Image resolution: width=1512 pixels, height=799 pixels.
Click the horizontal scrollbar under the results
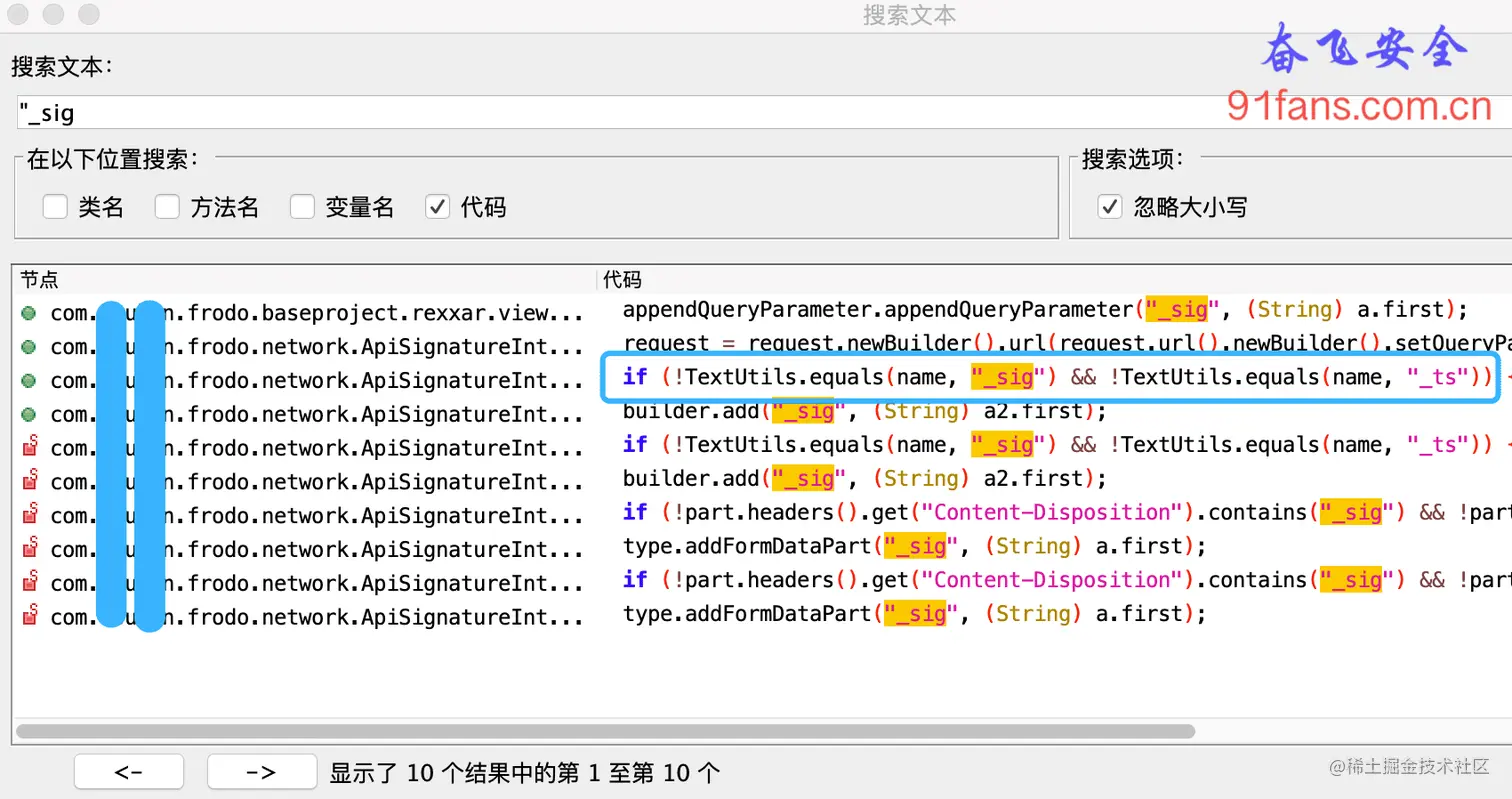tap(606, 731)
